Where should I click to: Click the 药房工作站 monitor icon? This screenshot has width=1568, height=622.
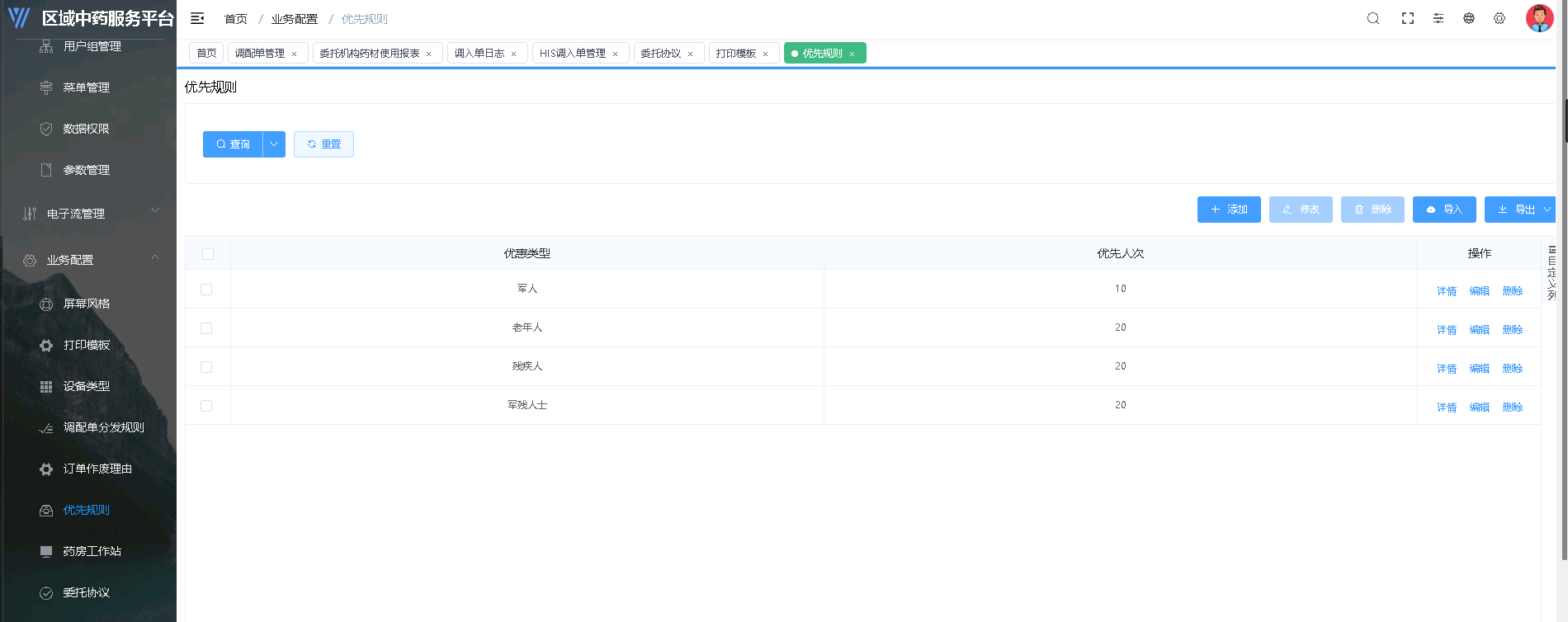(46, 551)
